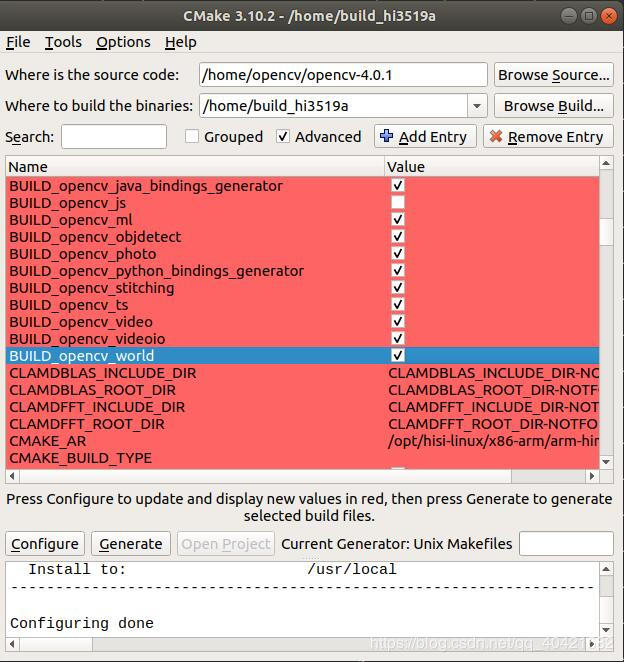Select the CLAMDBLAS_ROOT_DIR entry name
Screen dimensions: 624x662
click(x=92, y=390)
